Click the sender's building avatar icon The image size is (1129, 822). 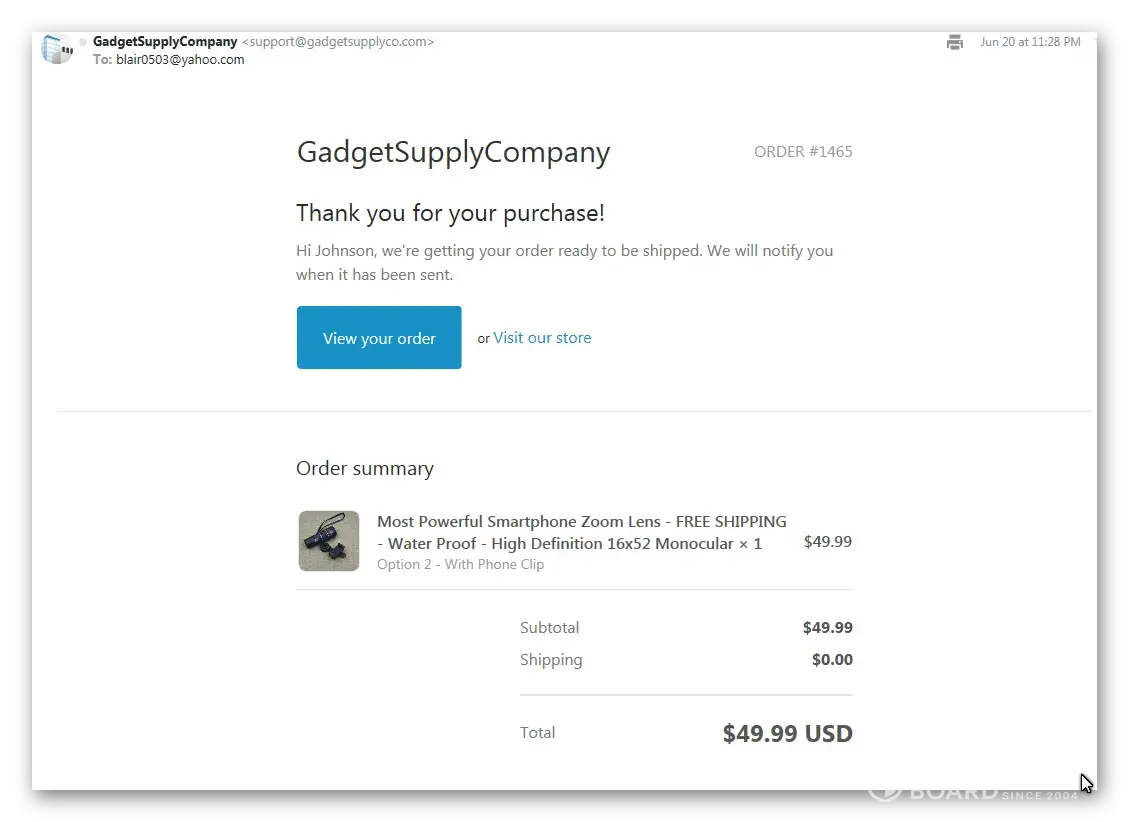tap(57, 49)
